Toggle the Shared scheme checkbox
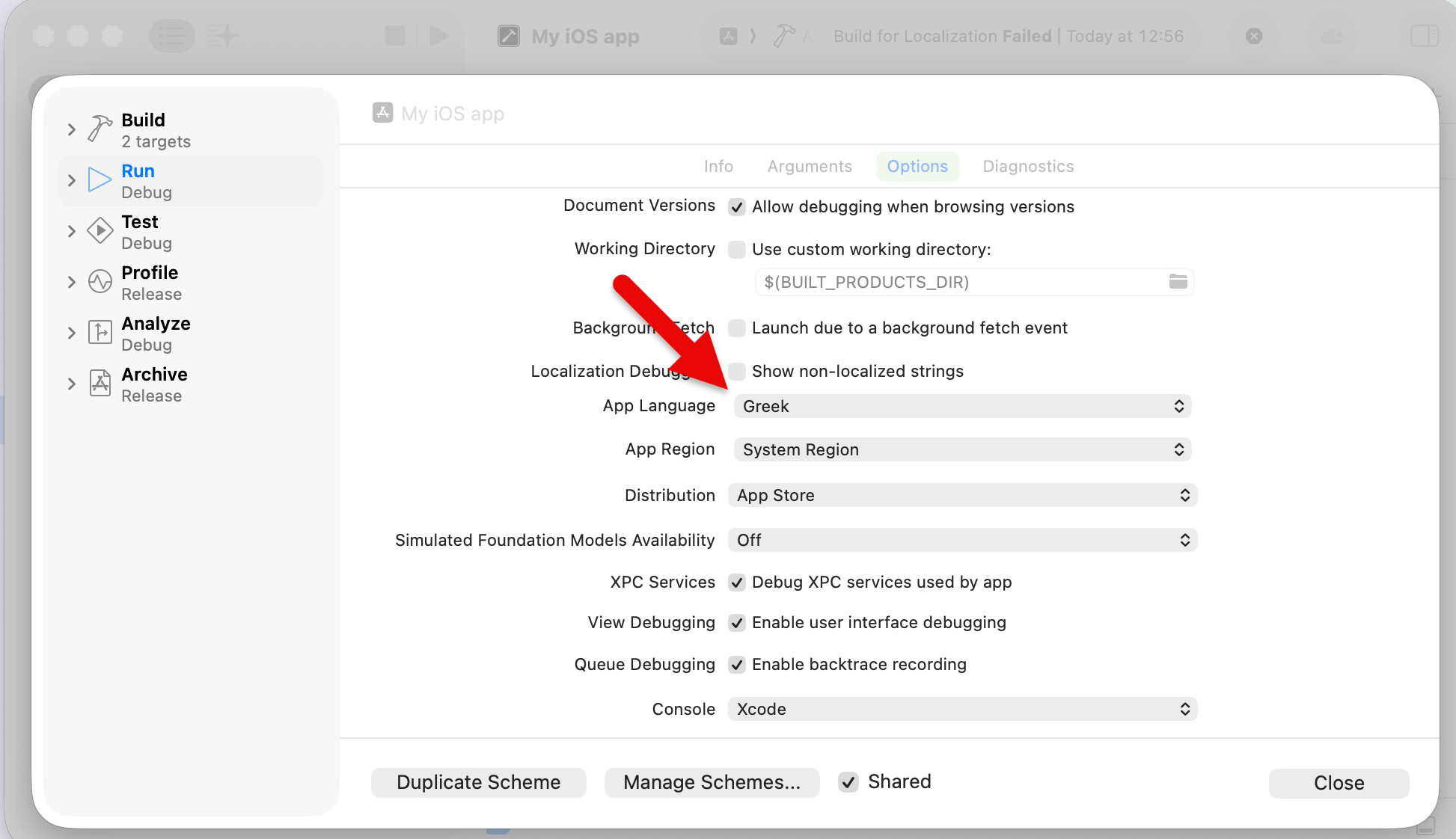 coord(848,782)
